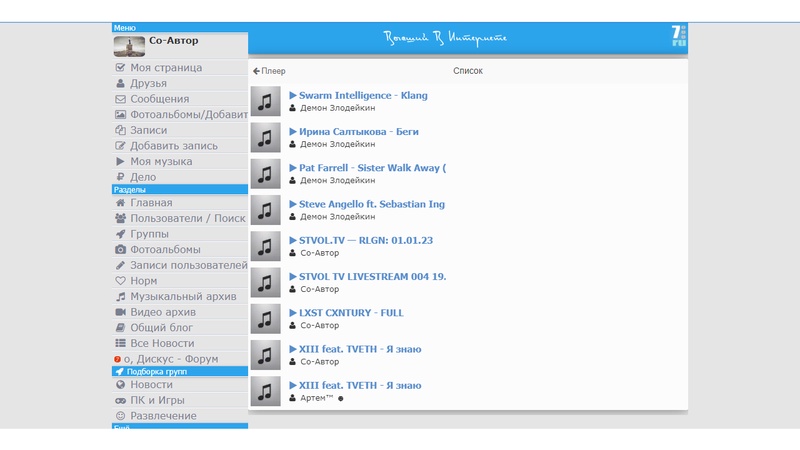
Task: Click the music note thumbnail for Swarm Intelligence - Klang
Action: [265, 101]
